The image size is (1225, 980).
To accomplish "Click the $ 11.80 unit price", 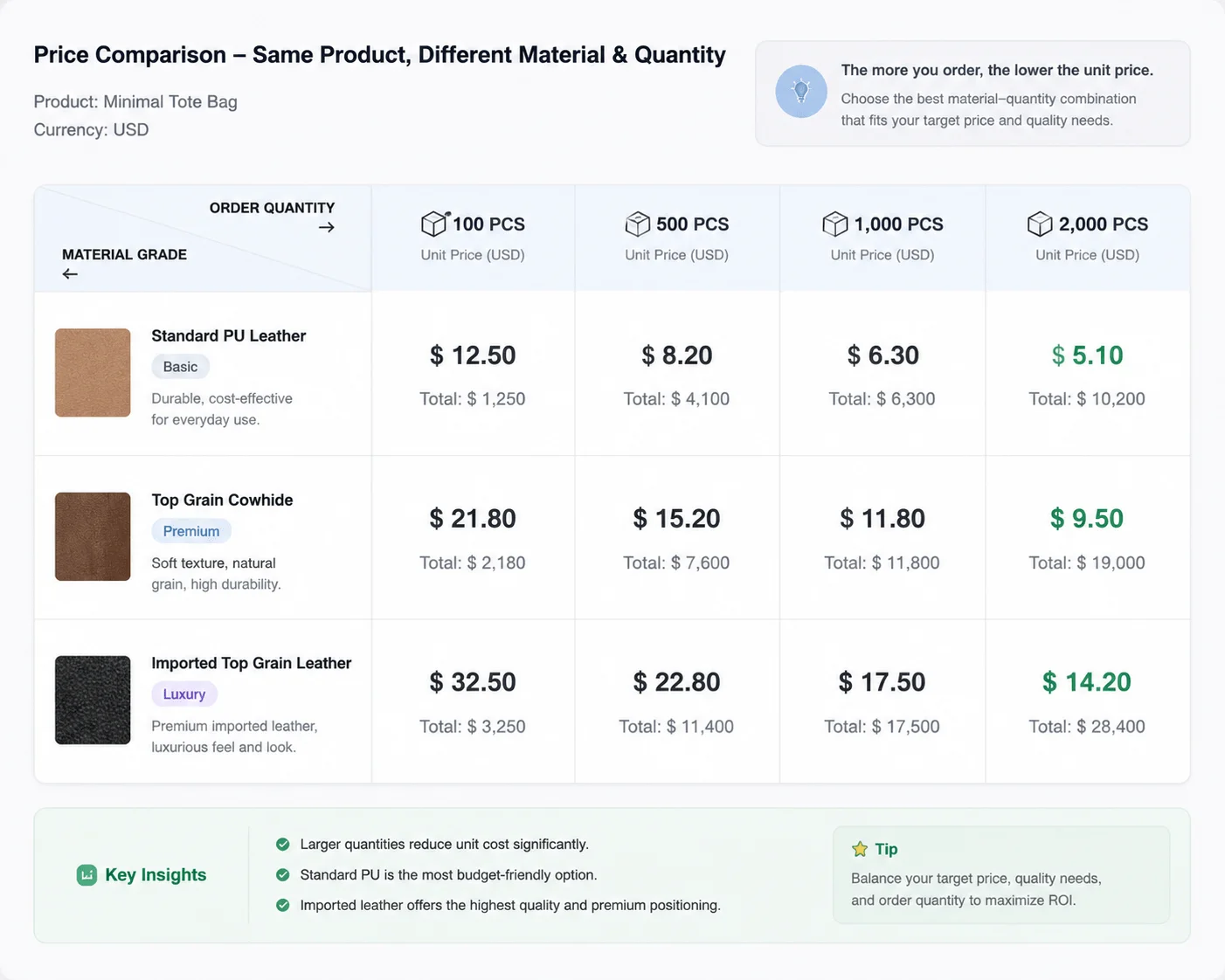I will (882, 519).
